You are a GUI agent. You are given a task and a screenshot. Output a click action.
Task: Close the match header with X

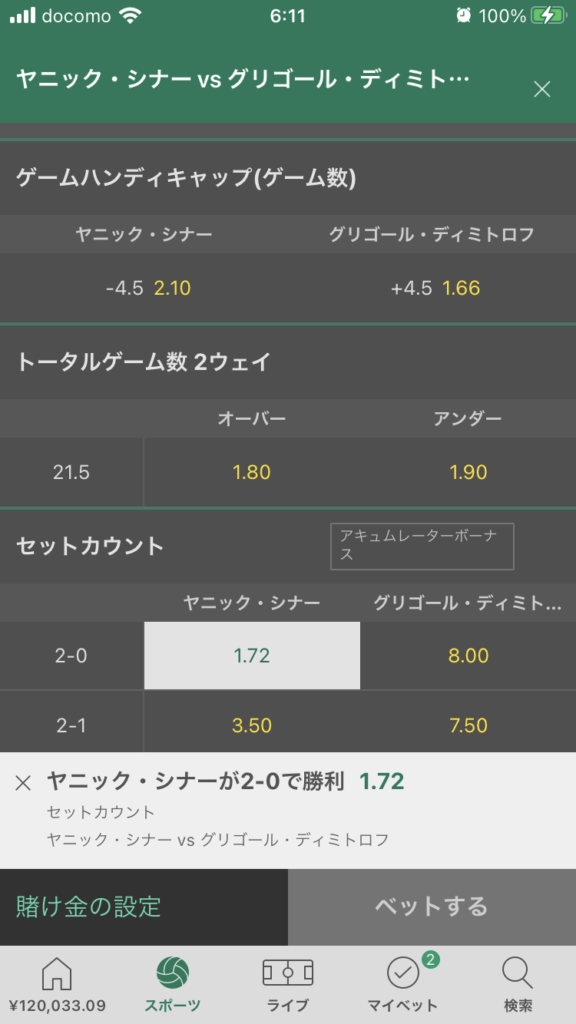pos(542,89)
